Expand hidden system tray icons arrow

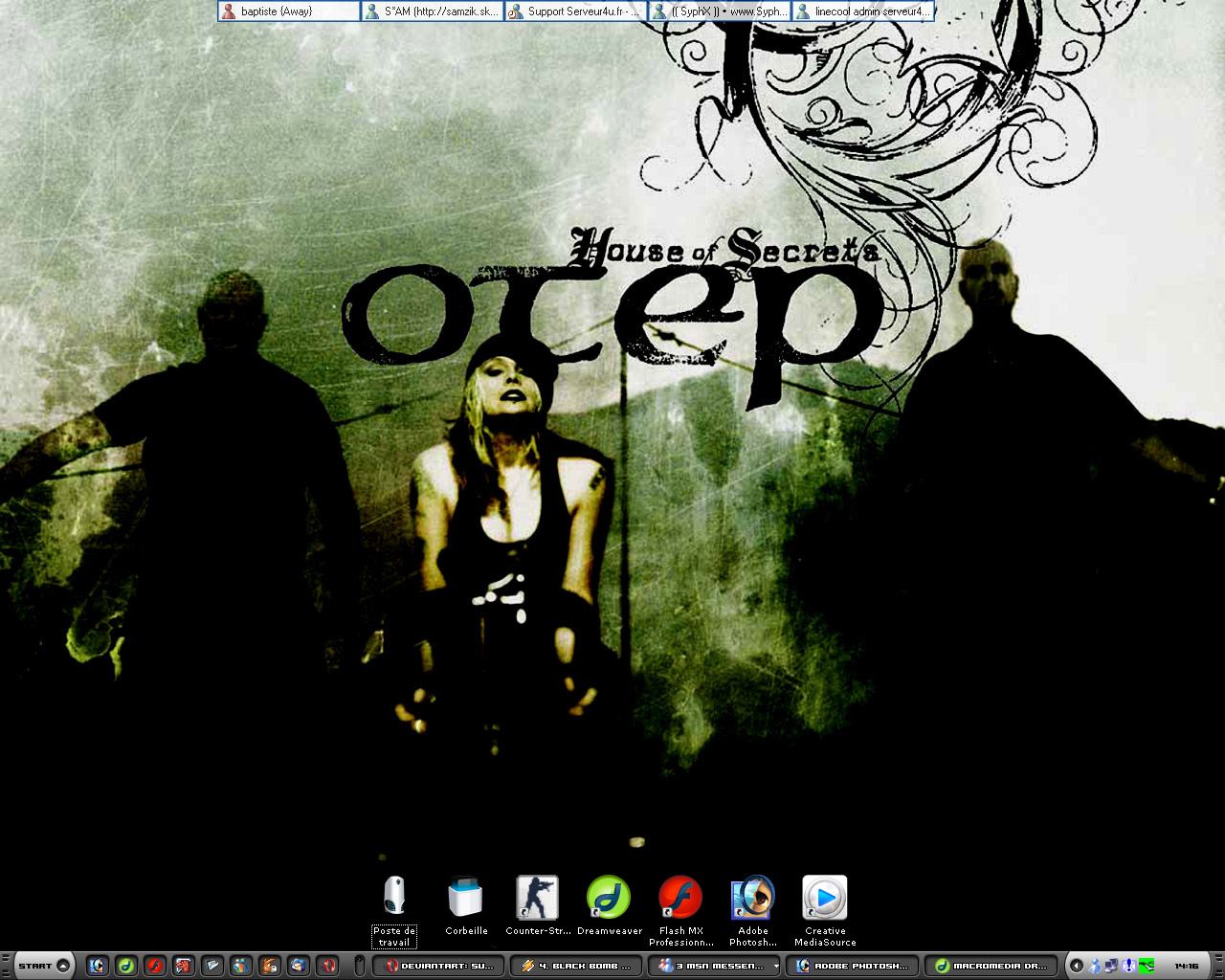pyautogui.click(x=1076, y=966)
